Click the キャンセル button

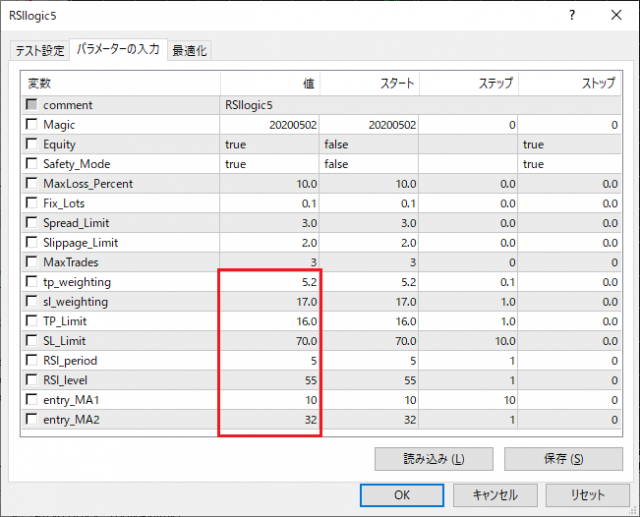[x=495, y=495]
